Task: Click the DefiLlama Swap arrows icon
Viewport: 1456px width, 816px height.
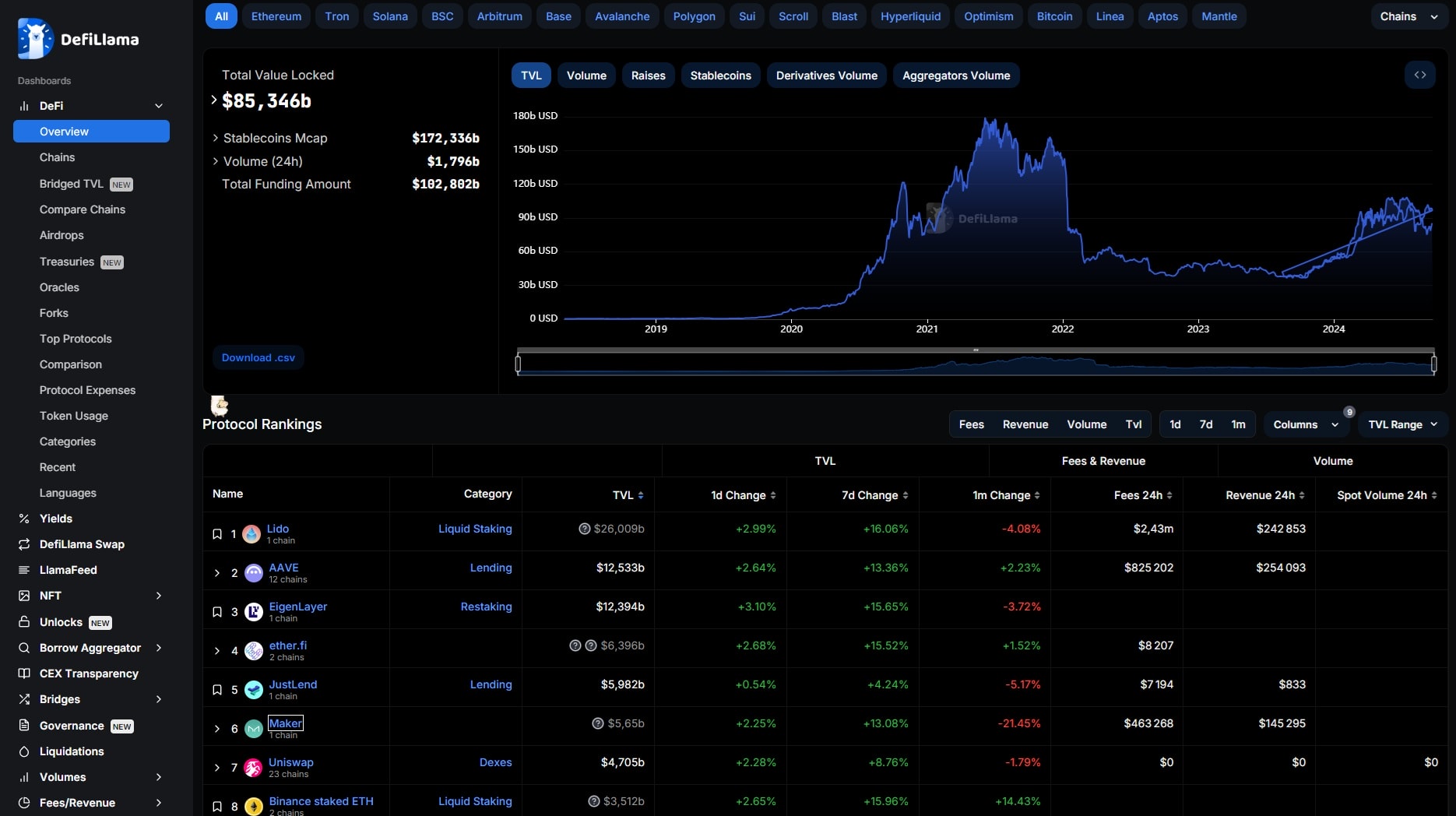Action: [x=24, y=544]
